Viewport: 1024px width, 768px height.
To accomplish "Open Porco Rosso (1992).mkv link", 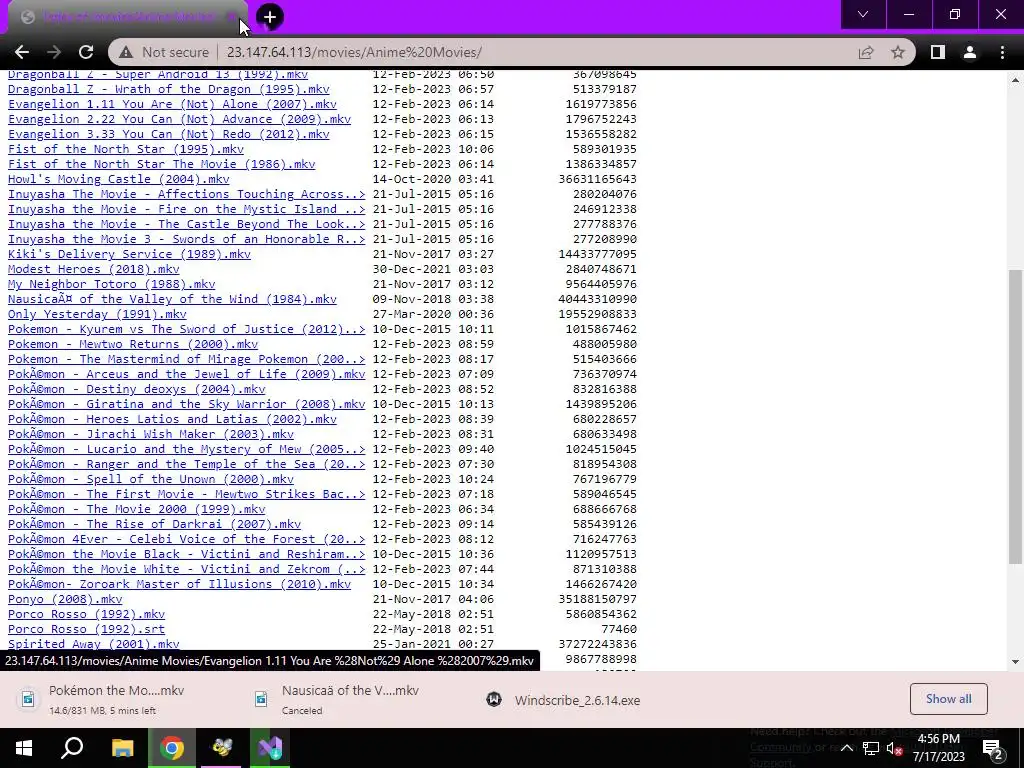I will pos(86,615).
